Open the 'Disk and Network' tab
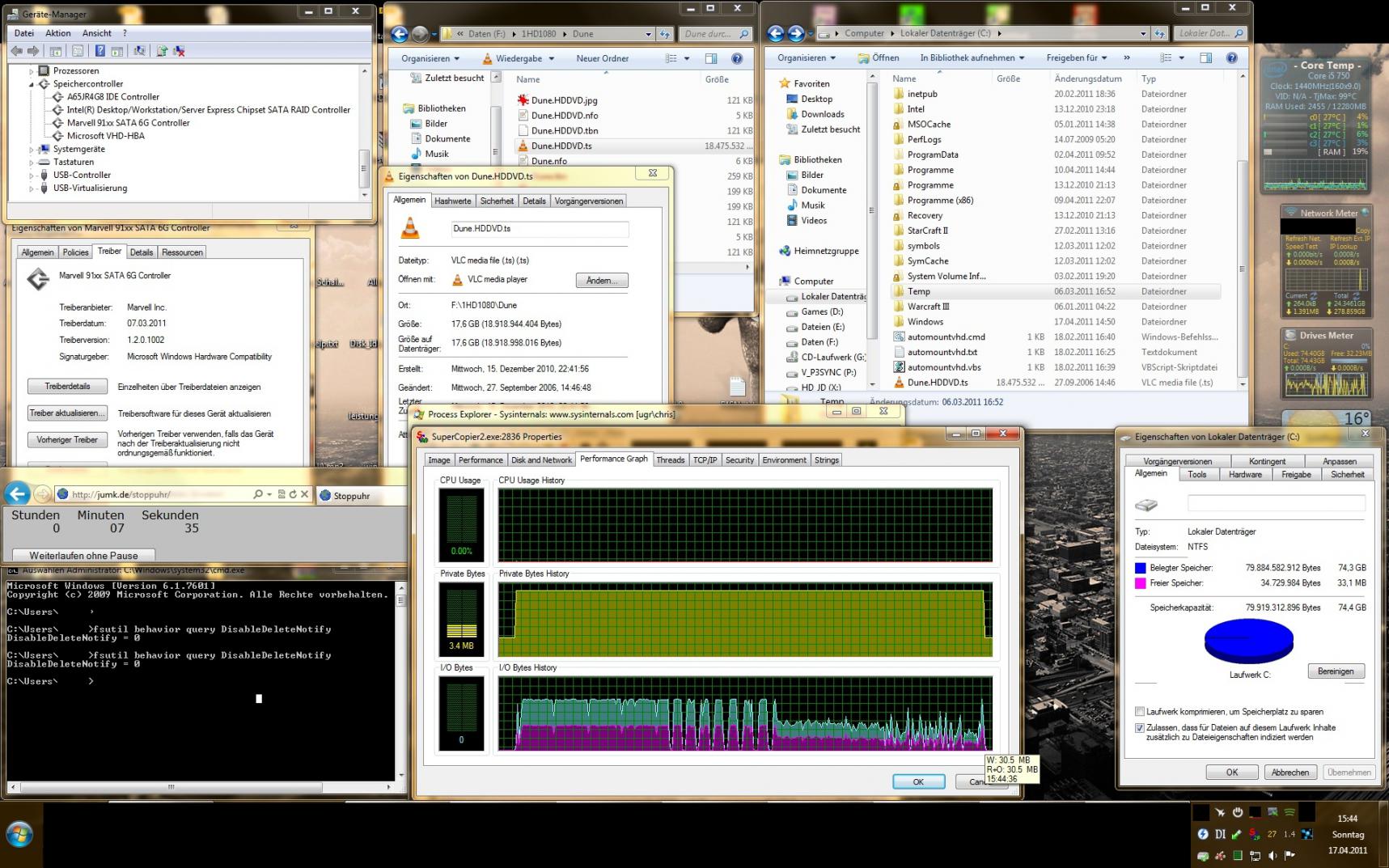 tap(541, 459)
